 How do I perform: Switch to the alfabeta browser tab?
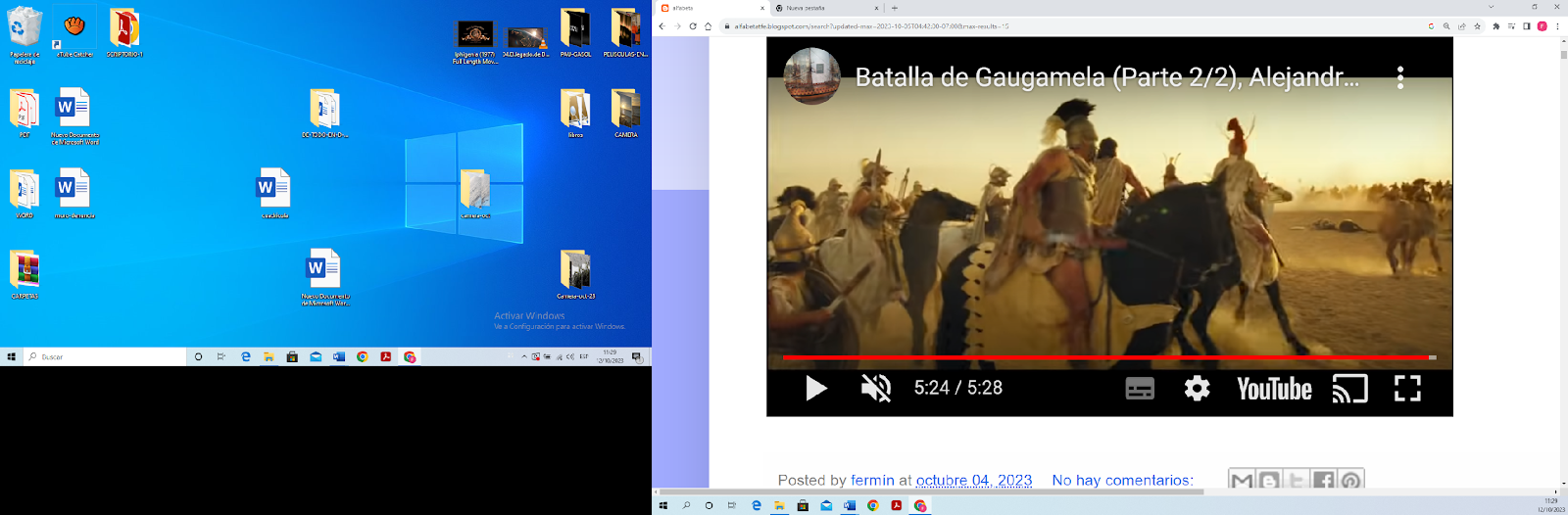click(710, 8)
